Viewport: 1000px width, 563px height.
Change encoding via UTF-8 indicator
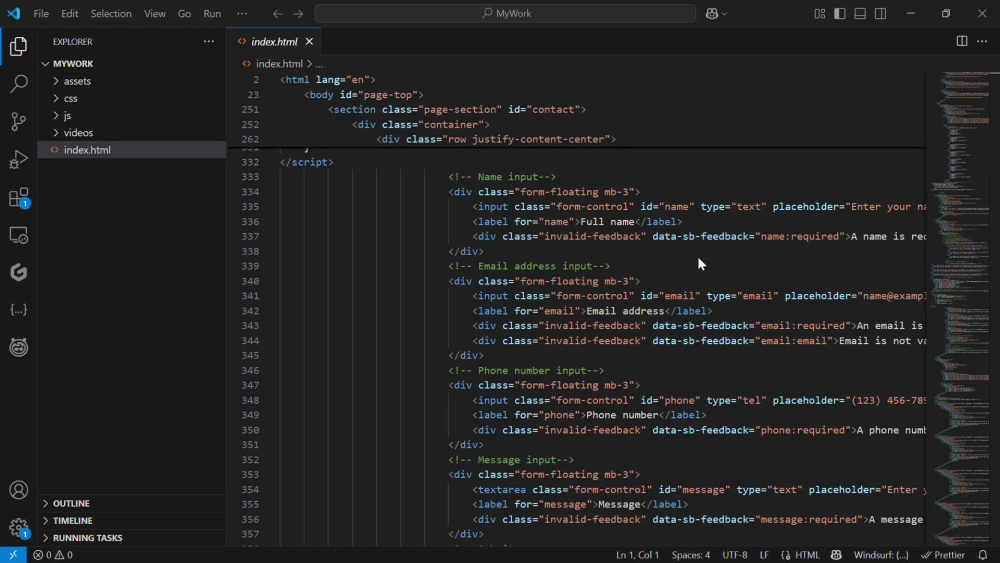735,555
